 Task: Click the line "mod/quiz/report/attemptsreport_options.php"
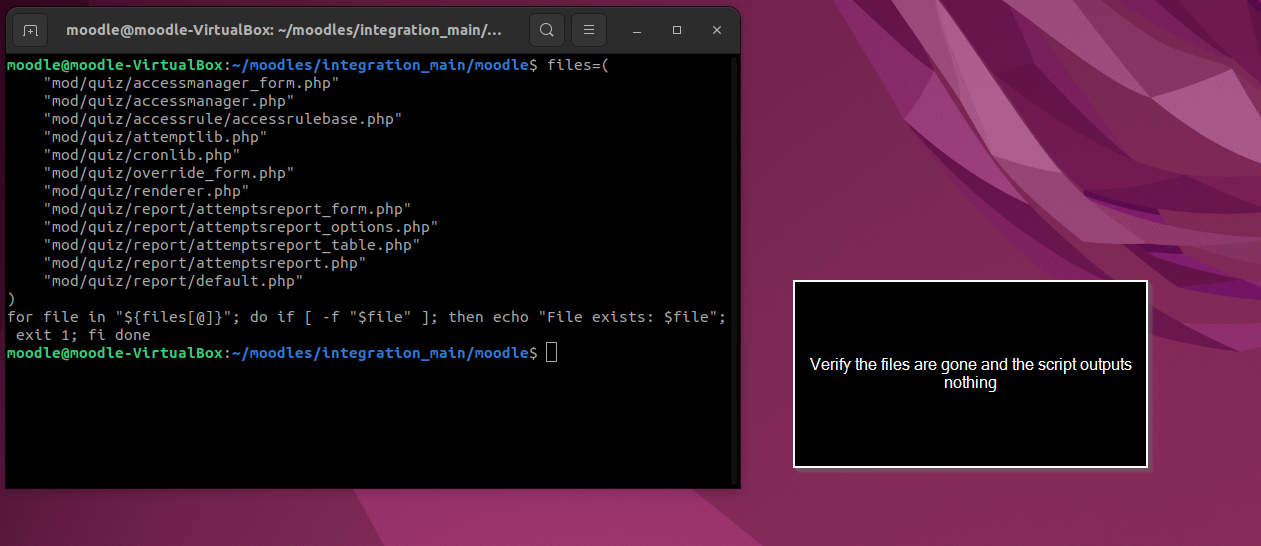[x=240, y=227]
